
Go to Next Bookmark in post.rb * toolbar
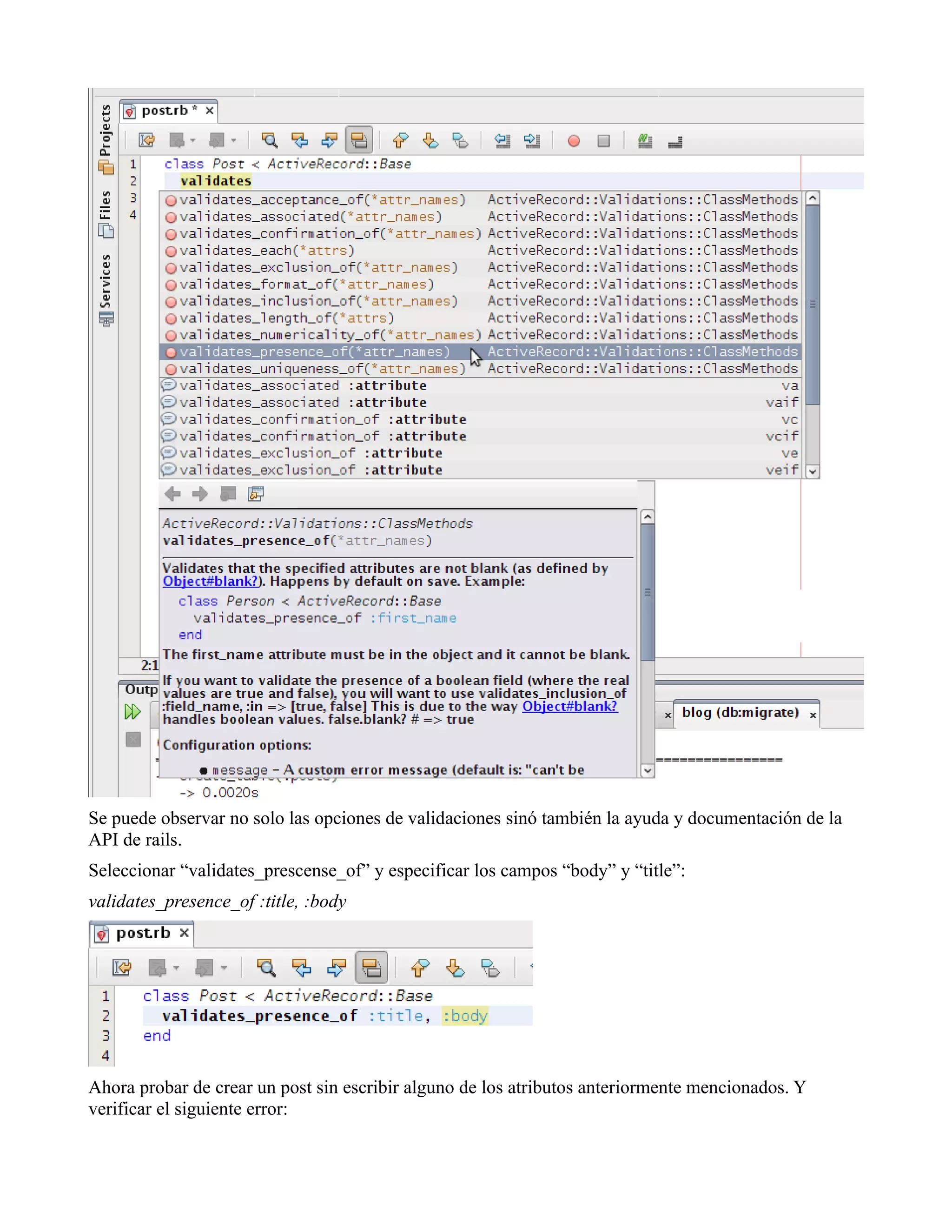[x=430, y=140]
